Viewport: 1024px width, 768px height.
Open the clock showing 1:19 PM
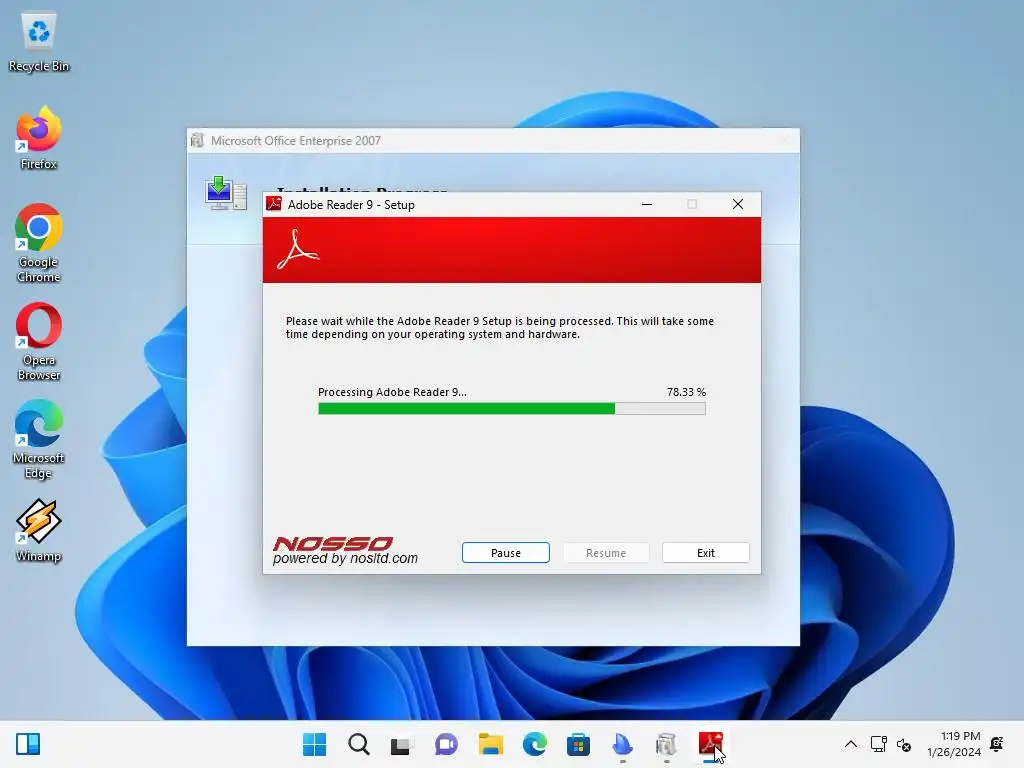(953, 744)
